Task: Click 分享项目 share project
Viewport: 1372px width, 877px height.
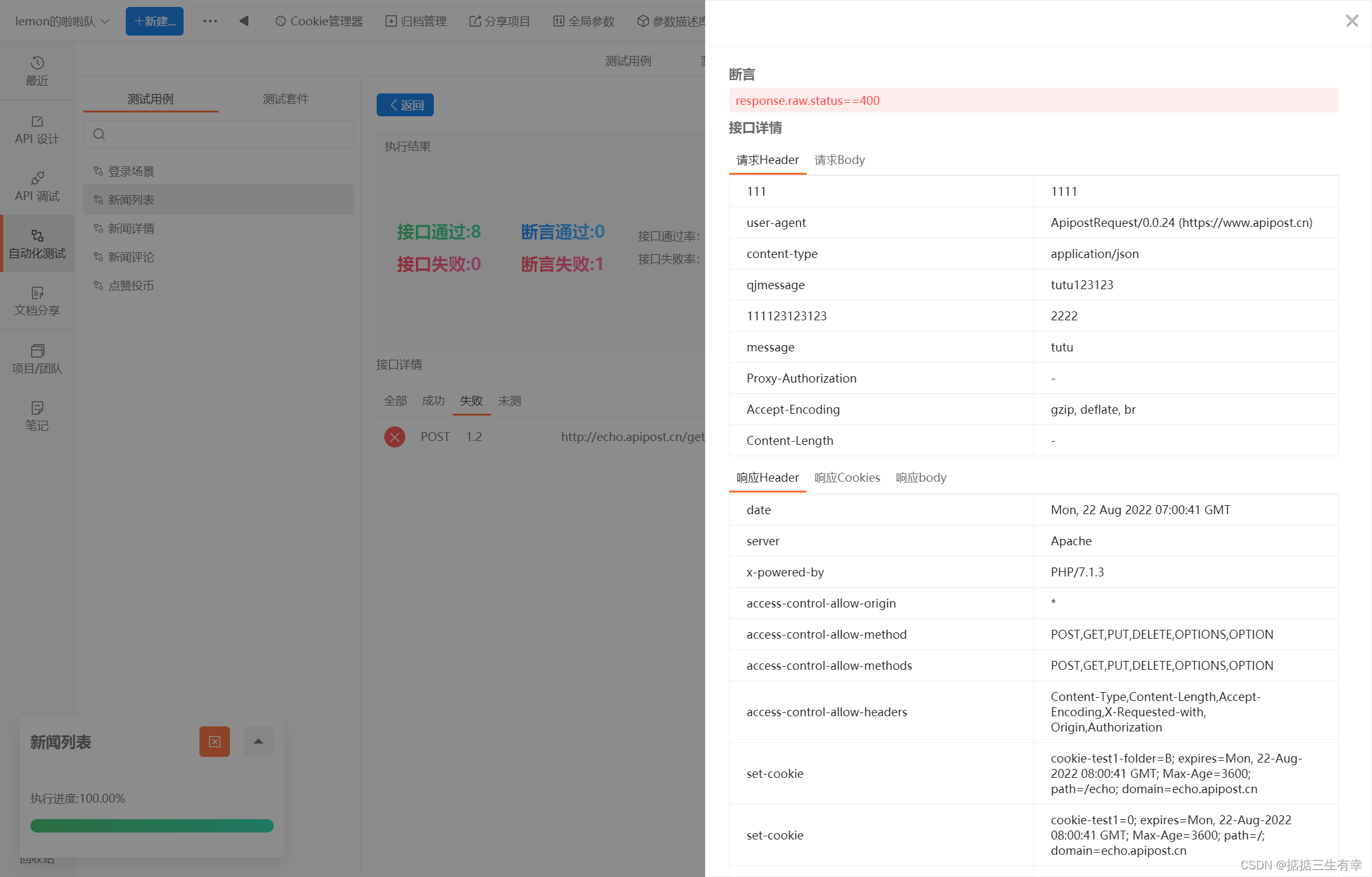Action: point(500,21)
